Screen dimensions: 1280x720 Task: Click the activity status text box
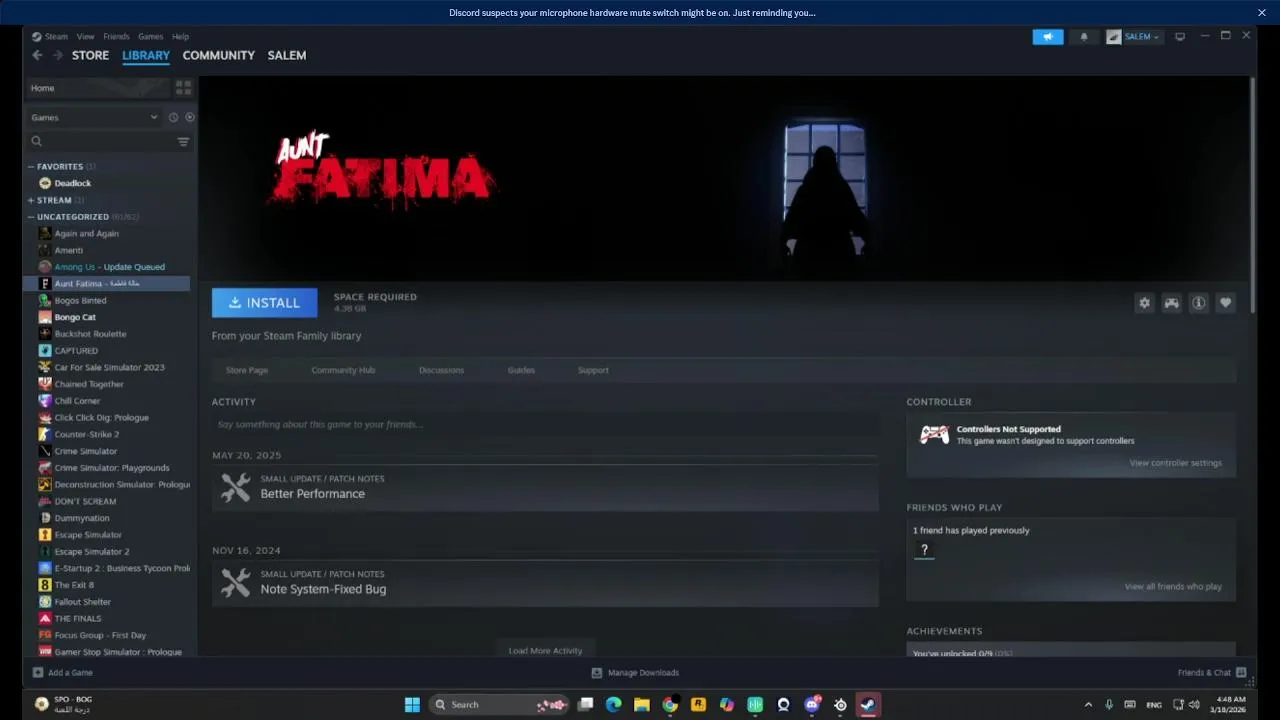click(545, 425)
